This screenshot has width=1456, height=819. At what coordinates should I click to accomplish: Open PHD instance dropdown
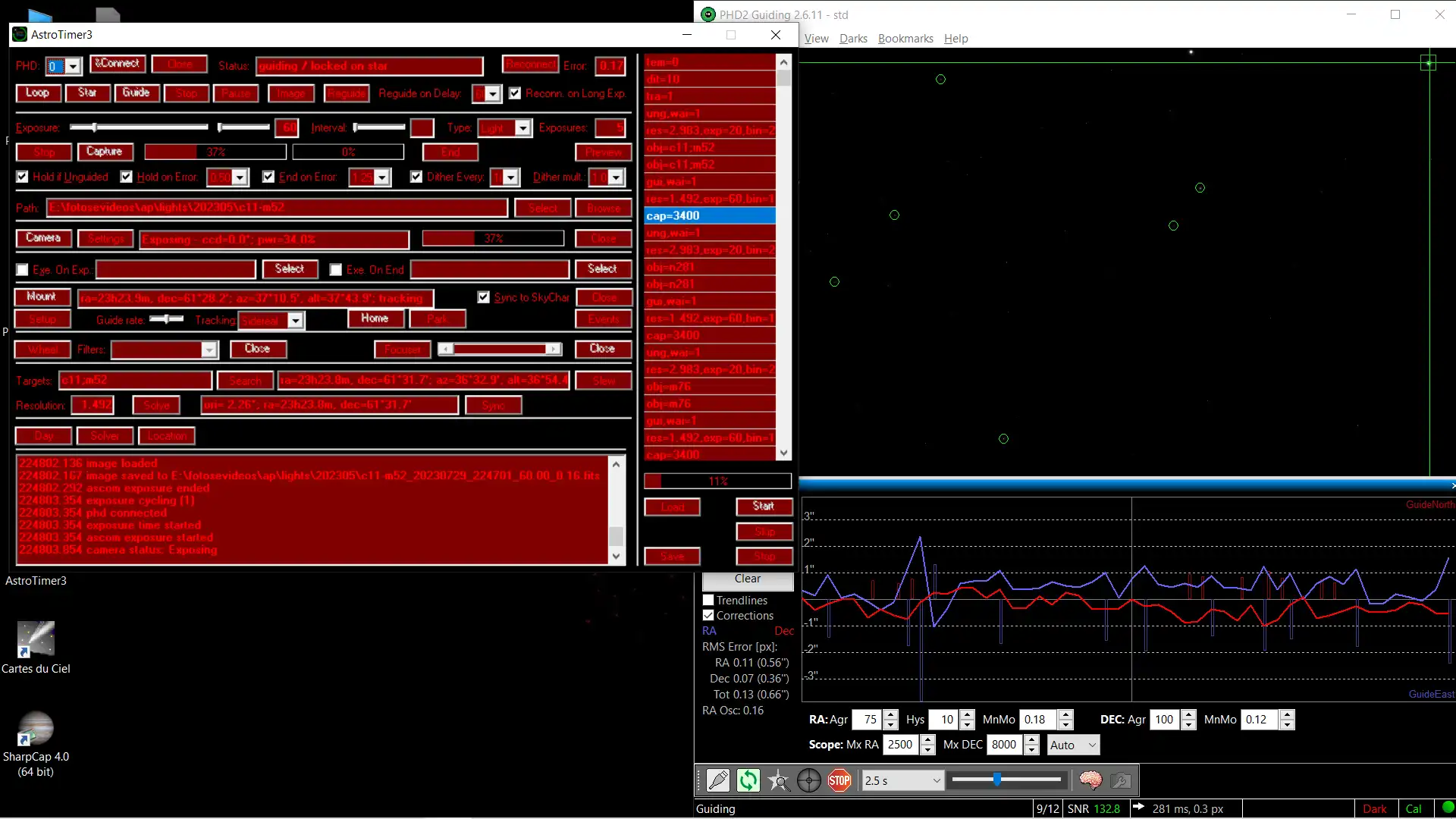[73, 67]
